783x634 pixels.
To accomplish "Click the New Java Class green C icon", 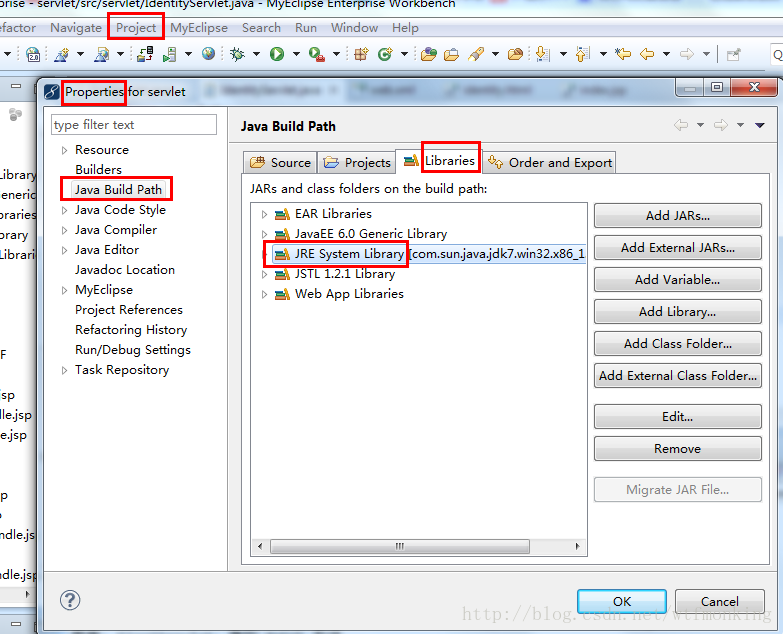I will pyautogui.click(x=385, y=54).
